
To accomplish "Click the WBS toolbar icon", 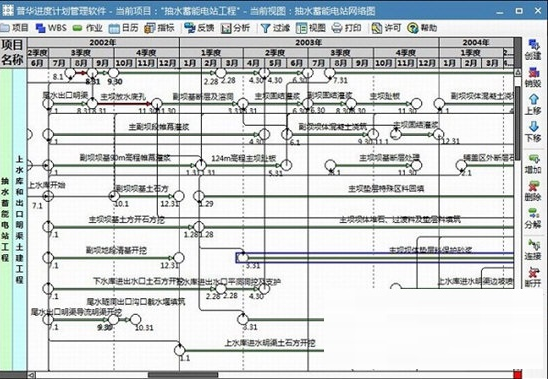I will click(51, 28).
